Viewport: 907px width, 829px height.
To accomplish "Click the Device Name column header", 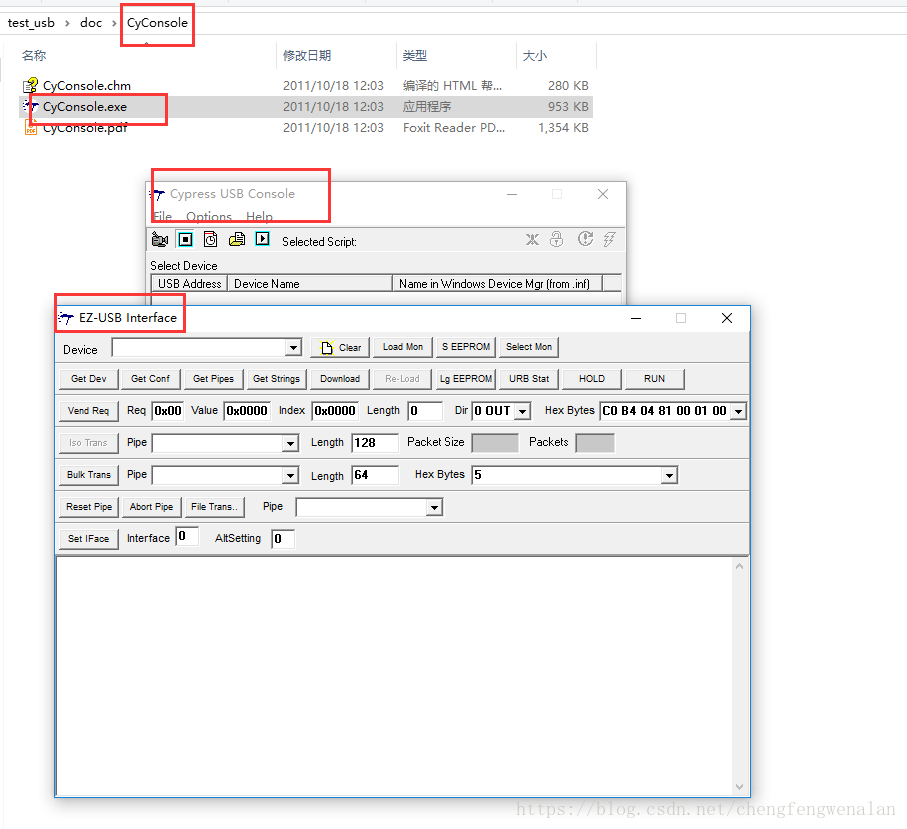I will pos(310,283).
